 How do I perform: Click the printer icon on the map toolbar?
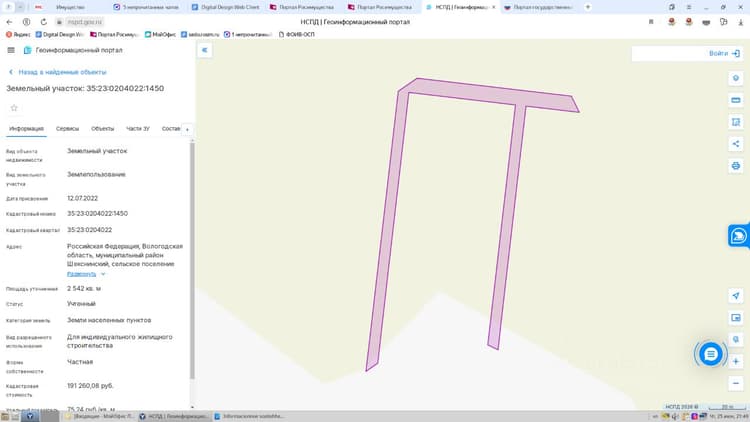(736, 166)
